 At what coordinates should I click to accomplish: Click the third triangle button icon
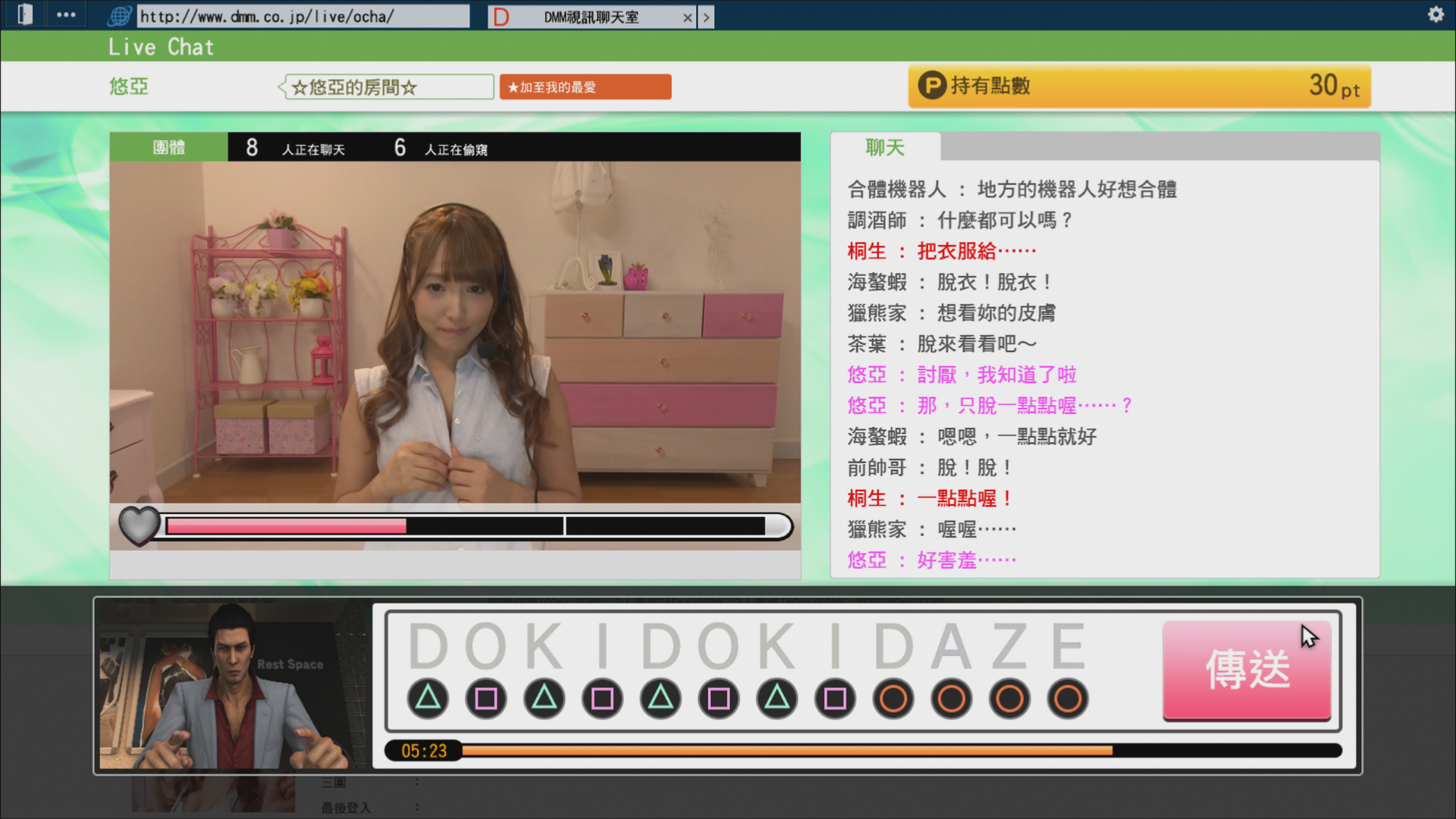point(661,698)
